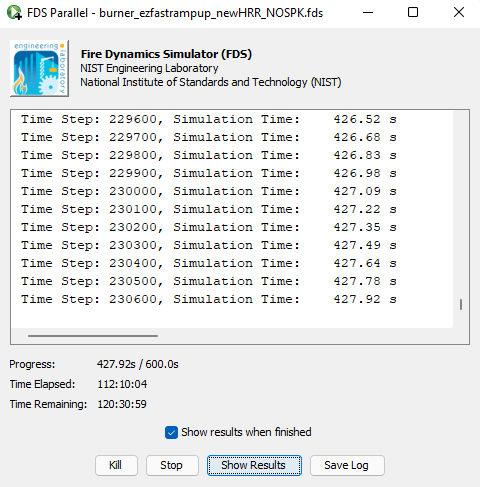Minimize the FDS Parallel window
The height and width of the screenshot is (487, 480).
click(x=368, y=13)
